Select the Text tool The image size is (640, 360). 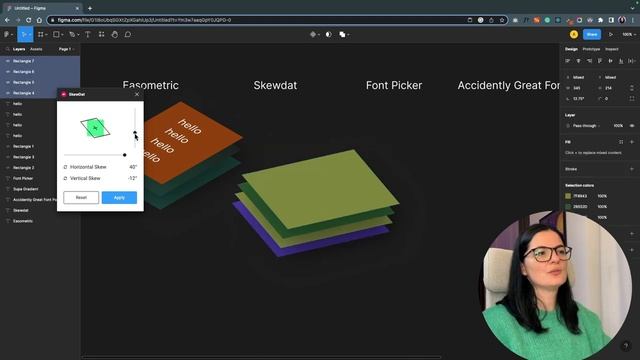point(88,35)
